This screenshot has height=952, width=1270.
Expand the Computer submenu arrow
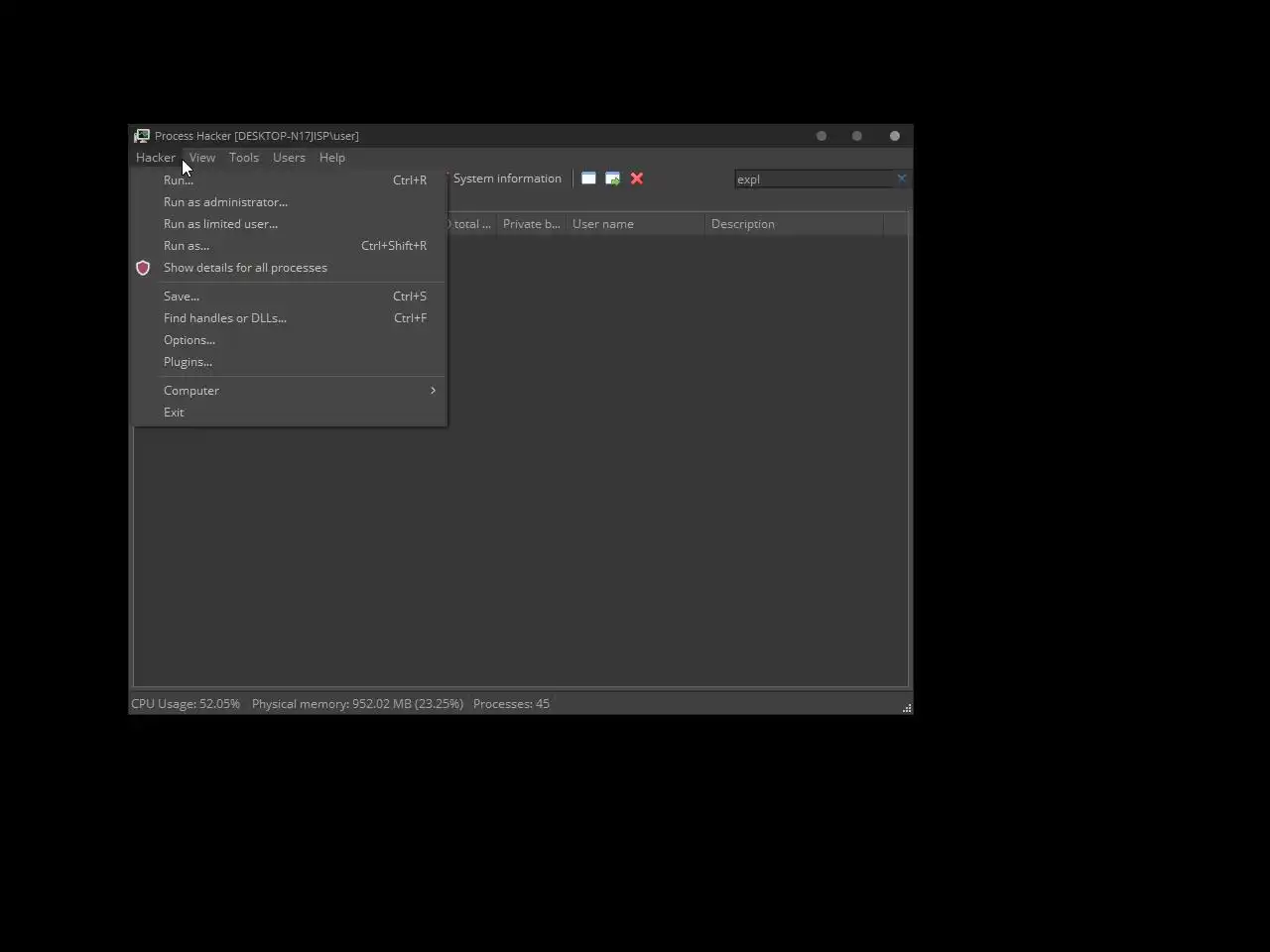click(433, 391)
